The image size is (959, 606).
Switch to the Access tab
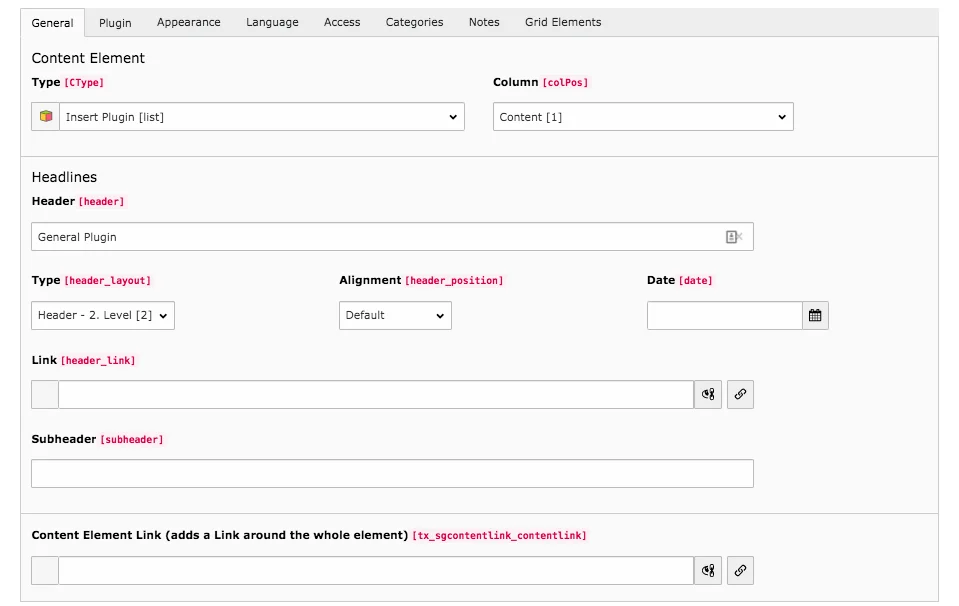pyautogui.click(x=342, y=21)
